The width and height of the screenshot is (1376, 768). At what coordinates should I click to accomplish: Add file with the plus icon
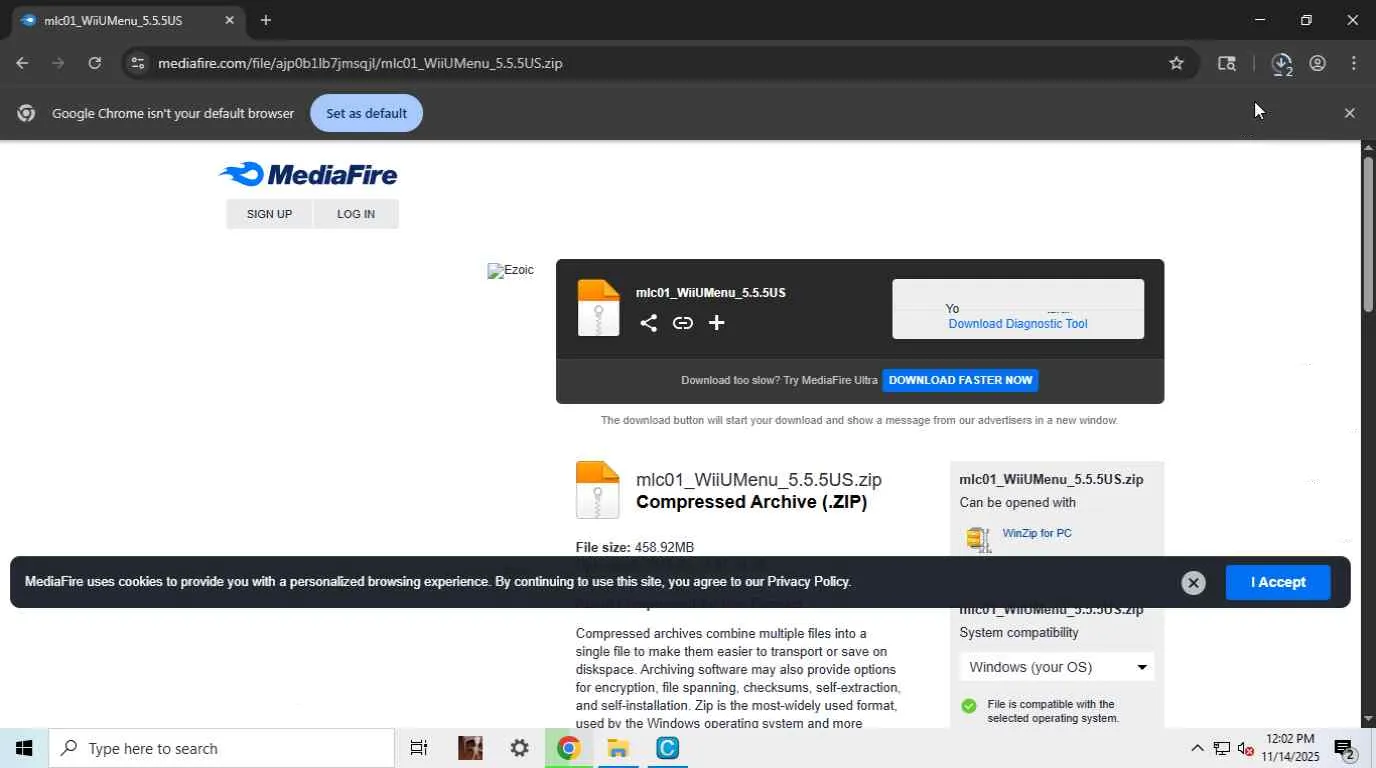pos(716,322)
